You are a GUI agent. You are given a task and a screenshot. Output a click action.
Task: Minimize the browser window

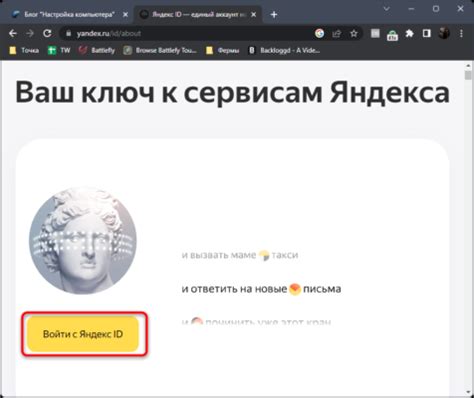click(411, 9)
